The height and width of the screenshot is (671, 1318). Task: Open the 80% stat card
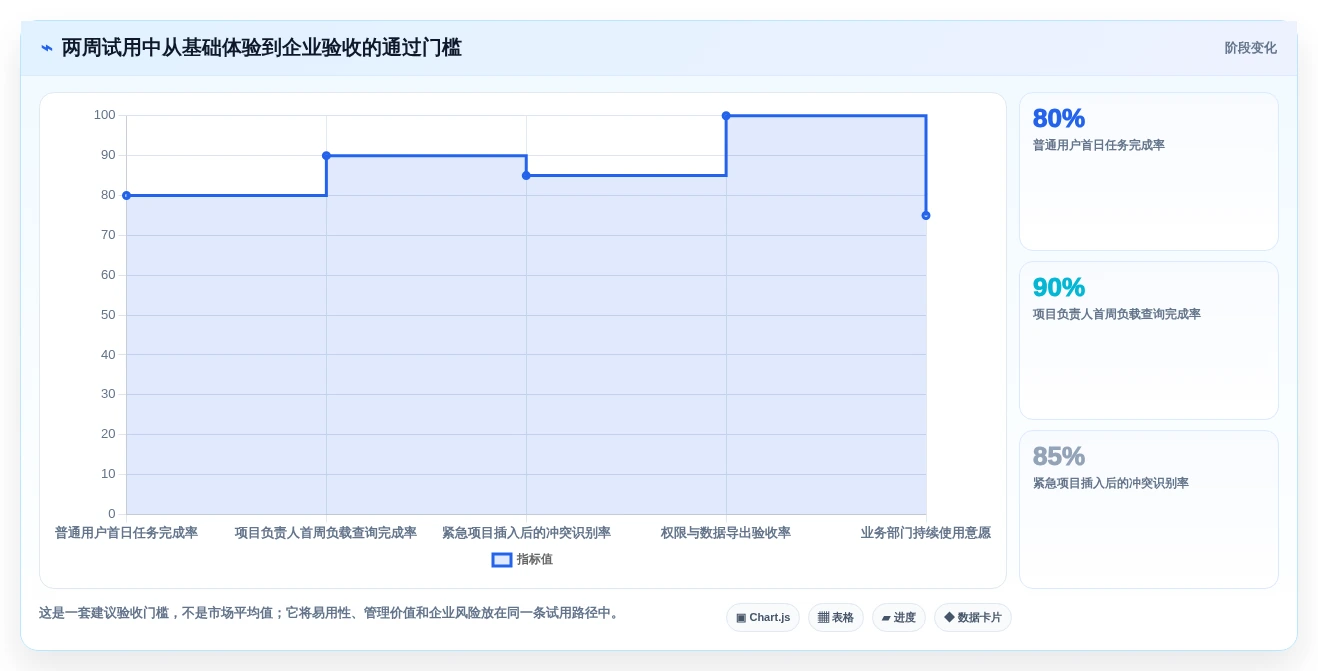tap(1149, 172)
